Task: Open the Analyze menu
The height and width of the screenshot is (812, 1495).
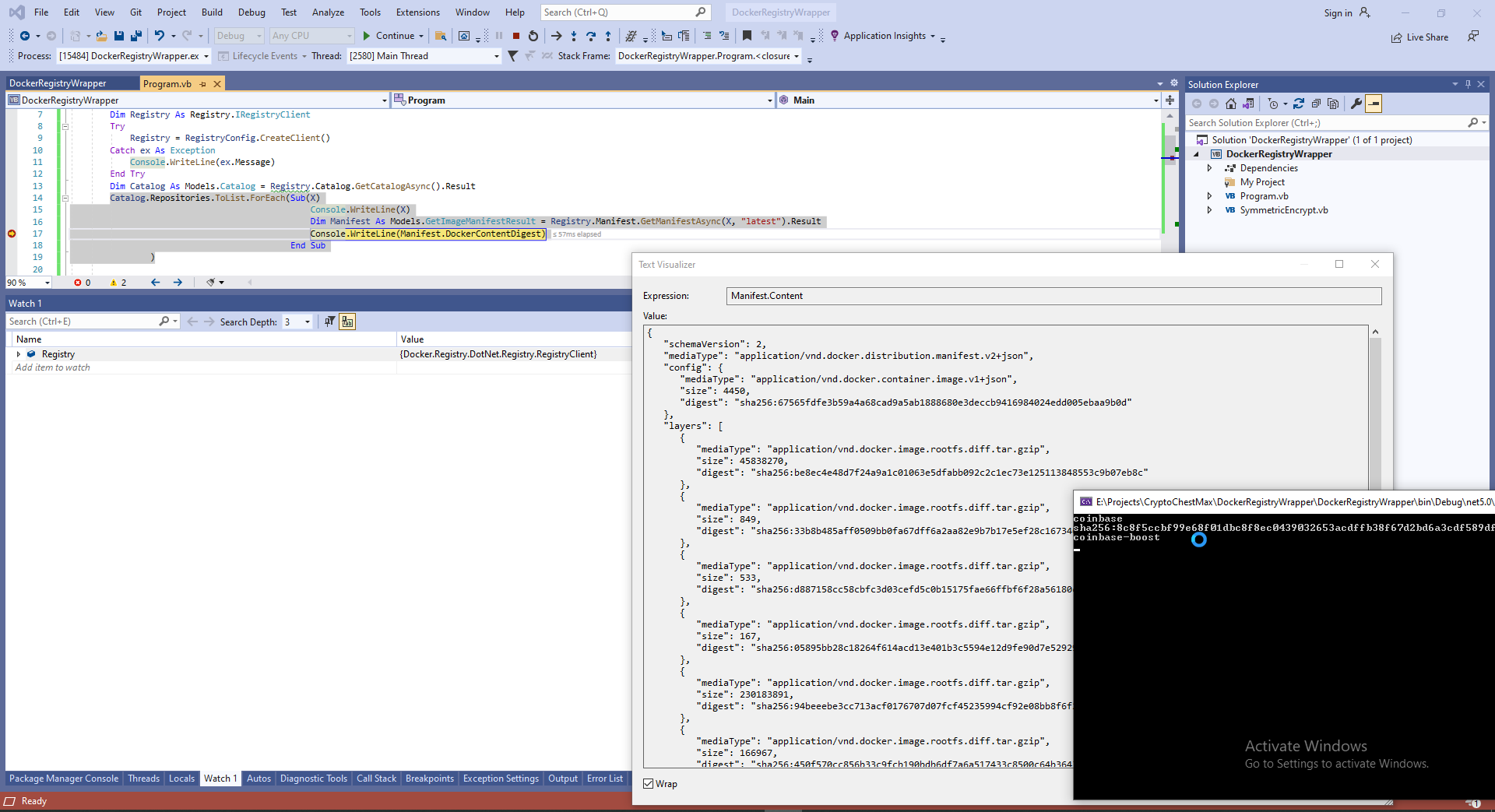Action: (x=328, y=12)
